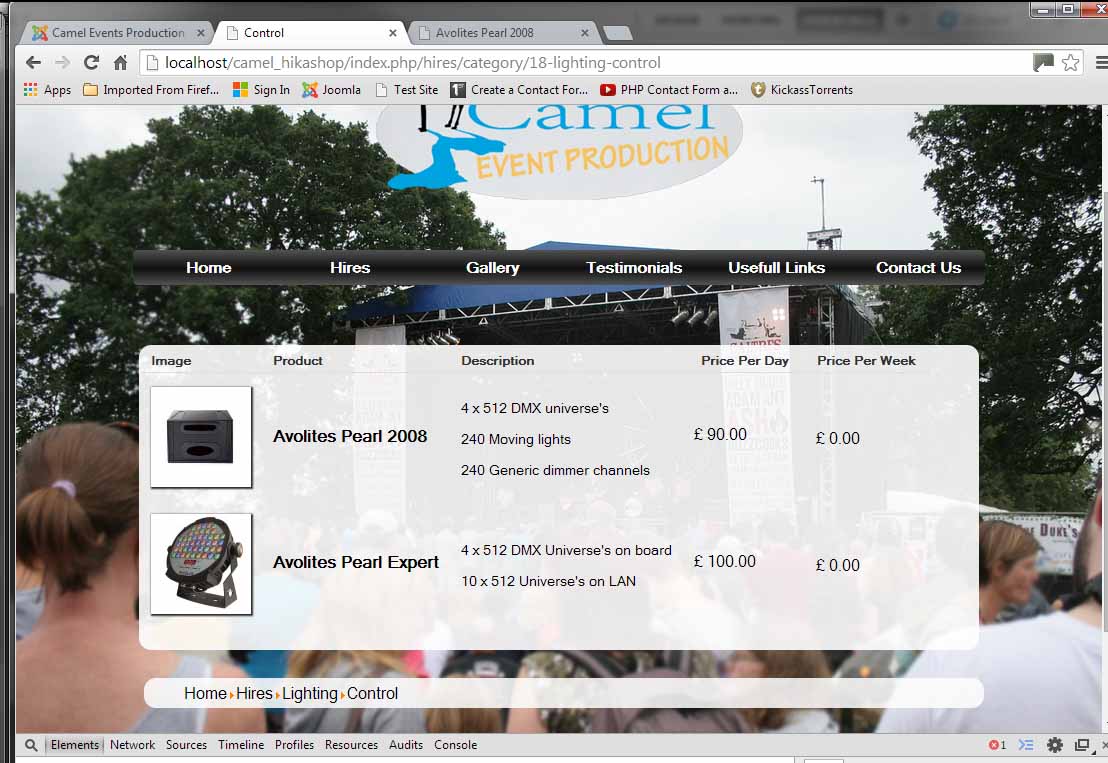Open the Apps bookmarks shortcut

[47, 90]
